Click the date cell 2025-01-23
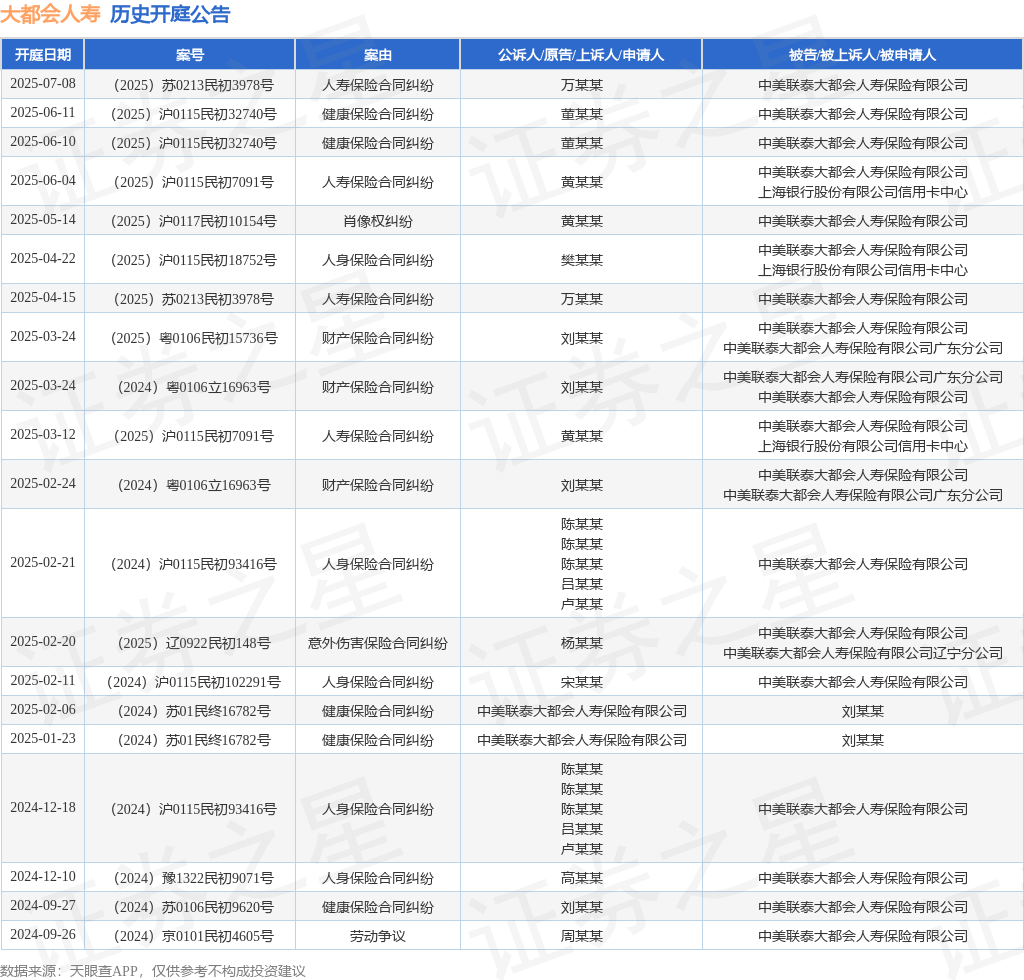This screenshot has height=980, width=1024. [x=43, y=739]
